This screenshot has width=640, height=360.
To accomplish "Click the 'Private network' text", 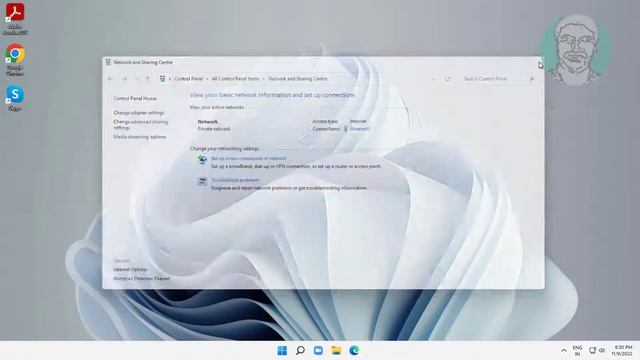I will coord(214,129).
